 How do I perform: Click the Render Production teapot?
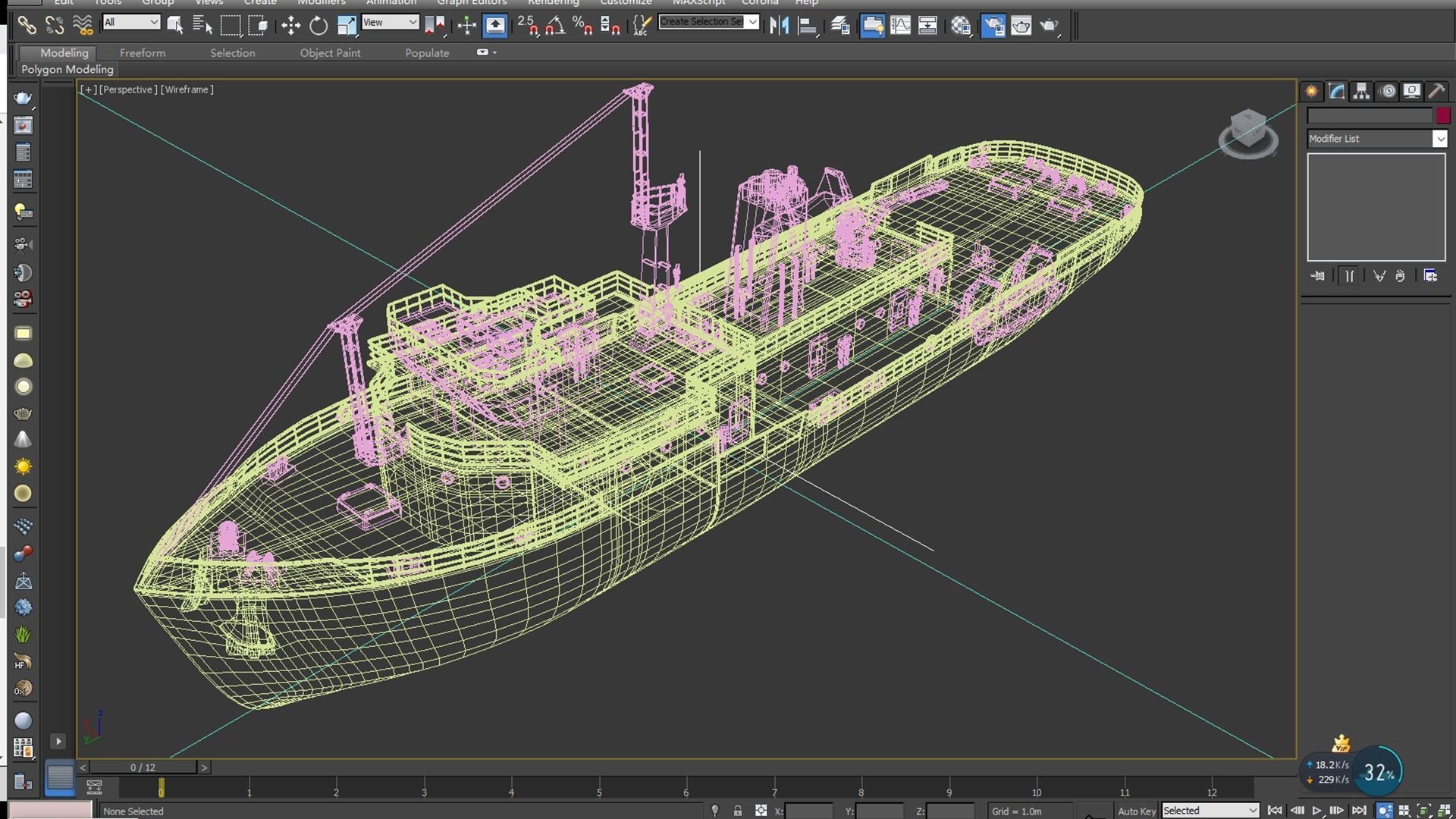click(1050, 26)
